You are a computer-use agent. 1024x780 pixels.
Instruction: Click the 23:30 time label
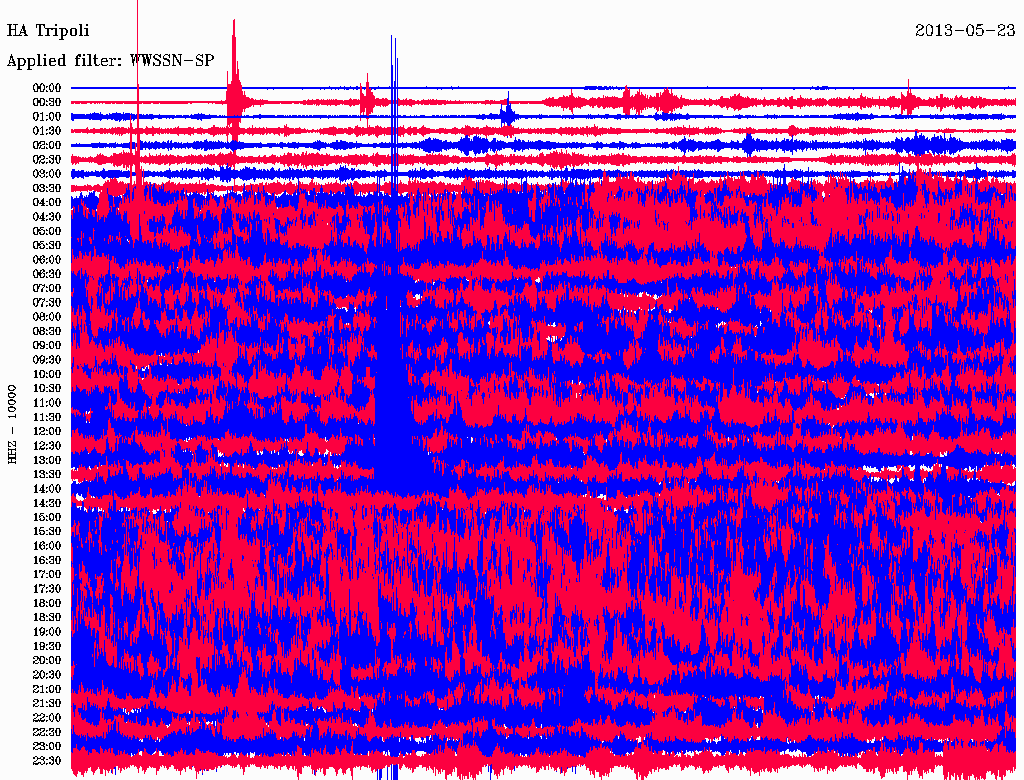pos(47,761)
